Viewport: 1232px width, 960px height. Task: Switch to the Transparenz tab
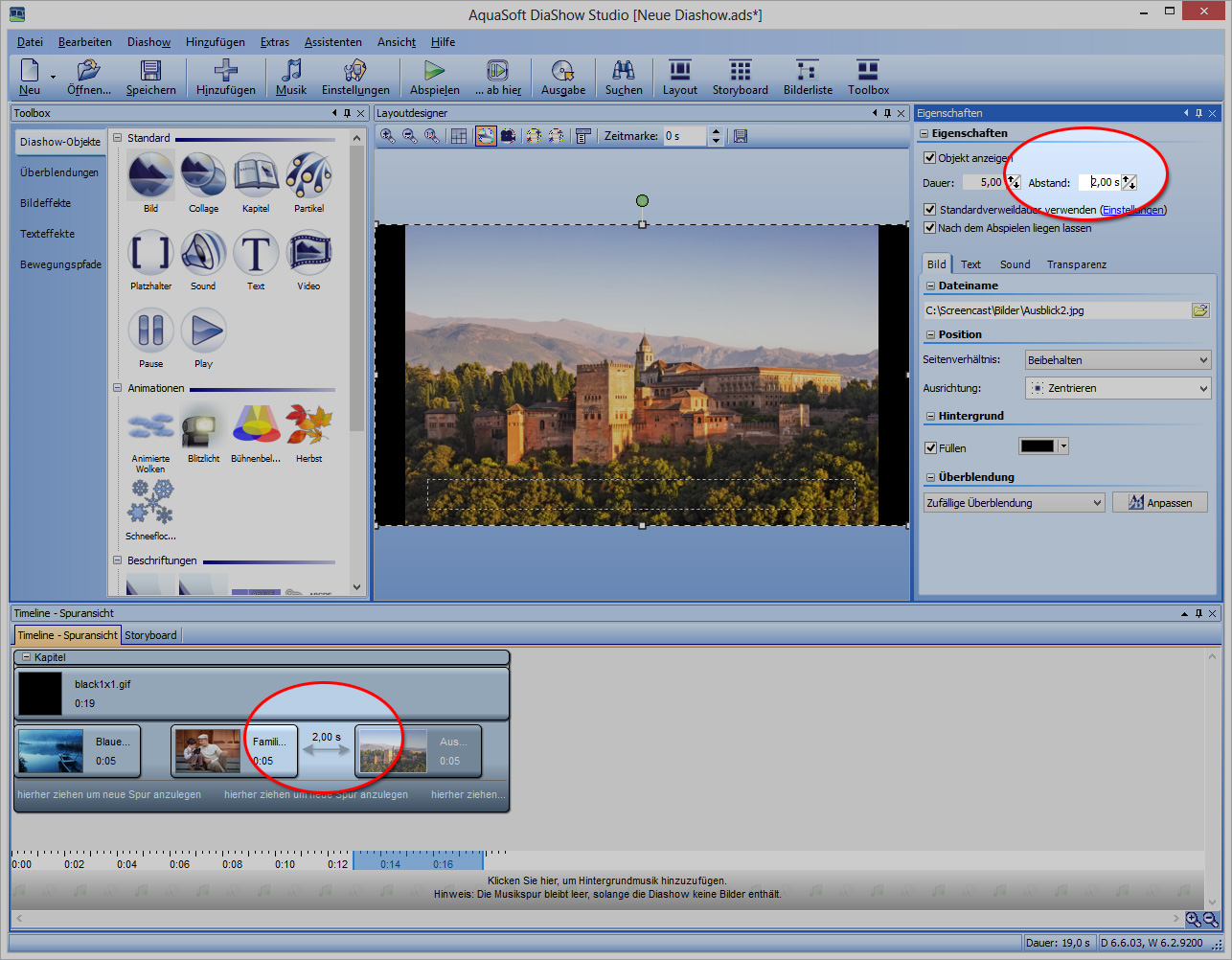coord(1076,264)
